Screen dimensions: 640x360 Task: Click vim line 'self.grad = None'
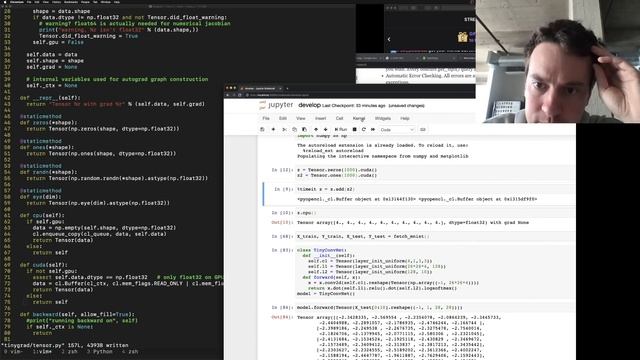tap(52, 67)
